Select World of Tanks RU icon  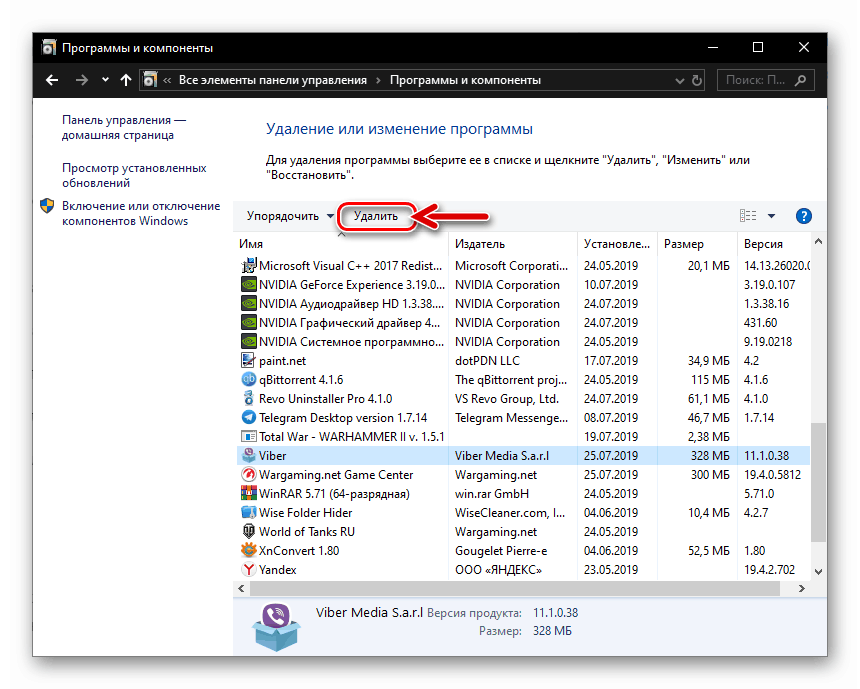(248, 532)
